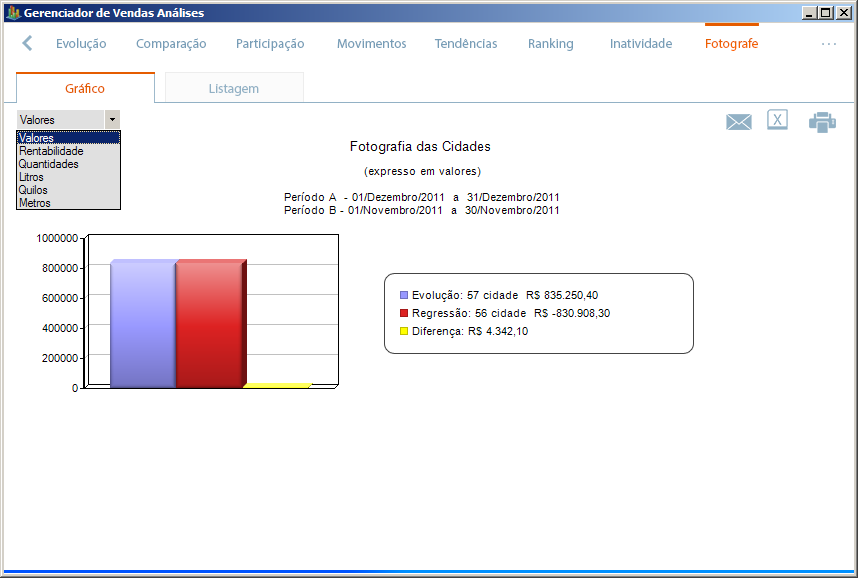This screenshot has width=858, height=578.
Task: Click the email envelope icon
Action: click(738, 122)
